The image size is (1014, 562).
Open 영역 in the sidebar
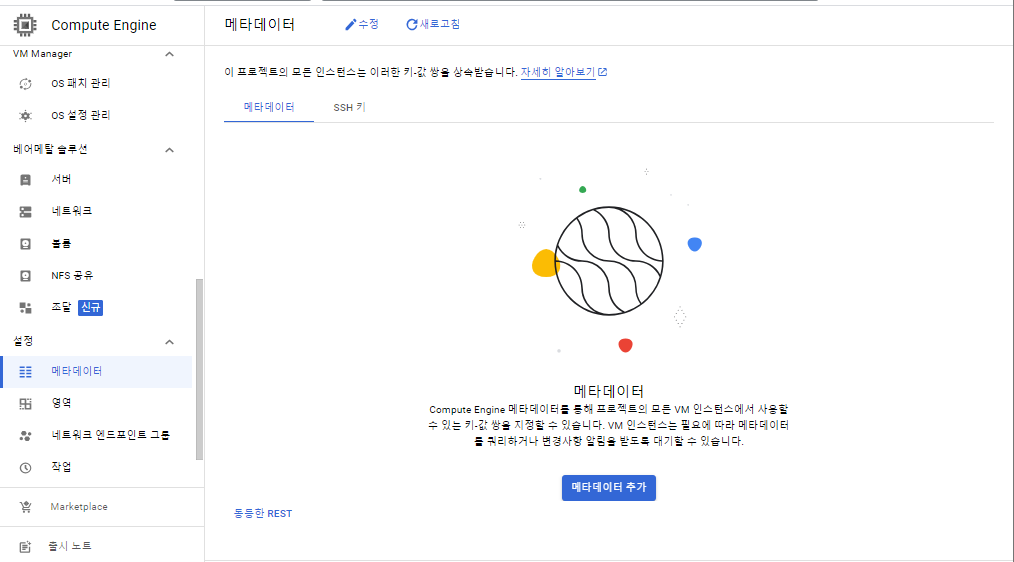(96, 403)
